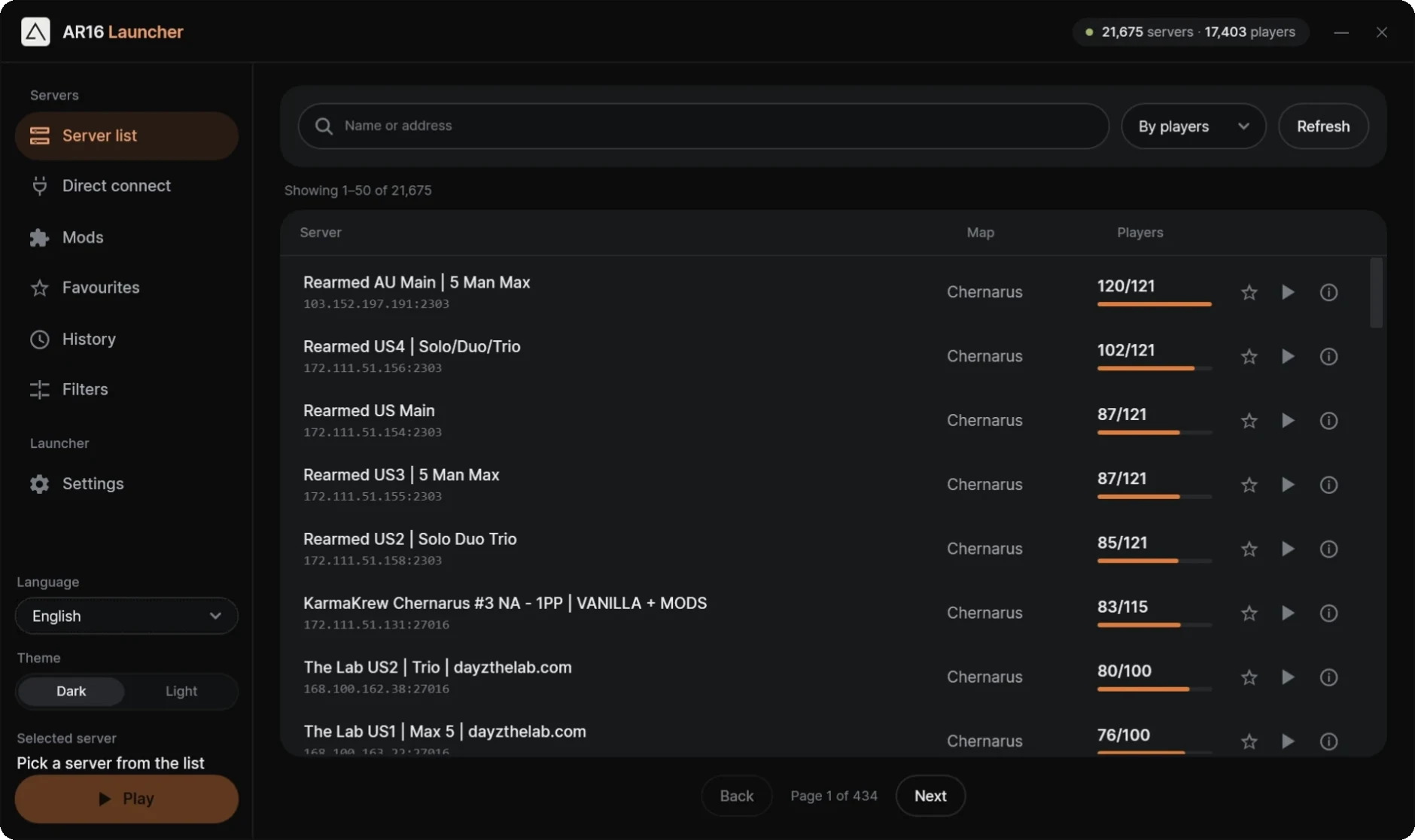Join Rearmed US4 Solo/Duo/Trio with play icon
1415x840 pixels.
click(1288, 356)
